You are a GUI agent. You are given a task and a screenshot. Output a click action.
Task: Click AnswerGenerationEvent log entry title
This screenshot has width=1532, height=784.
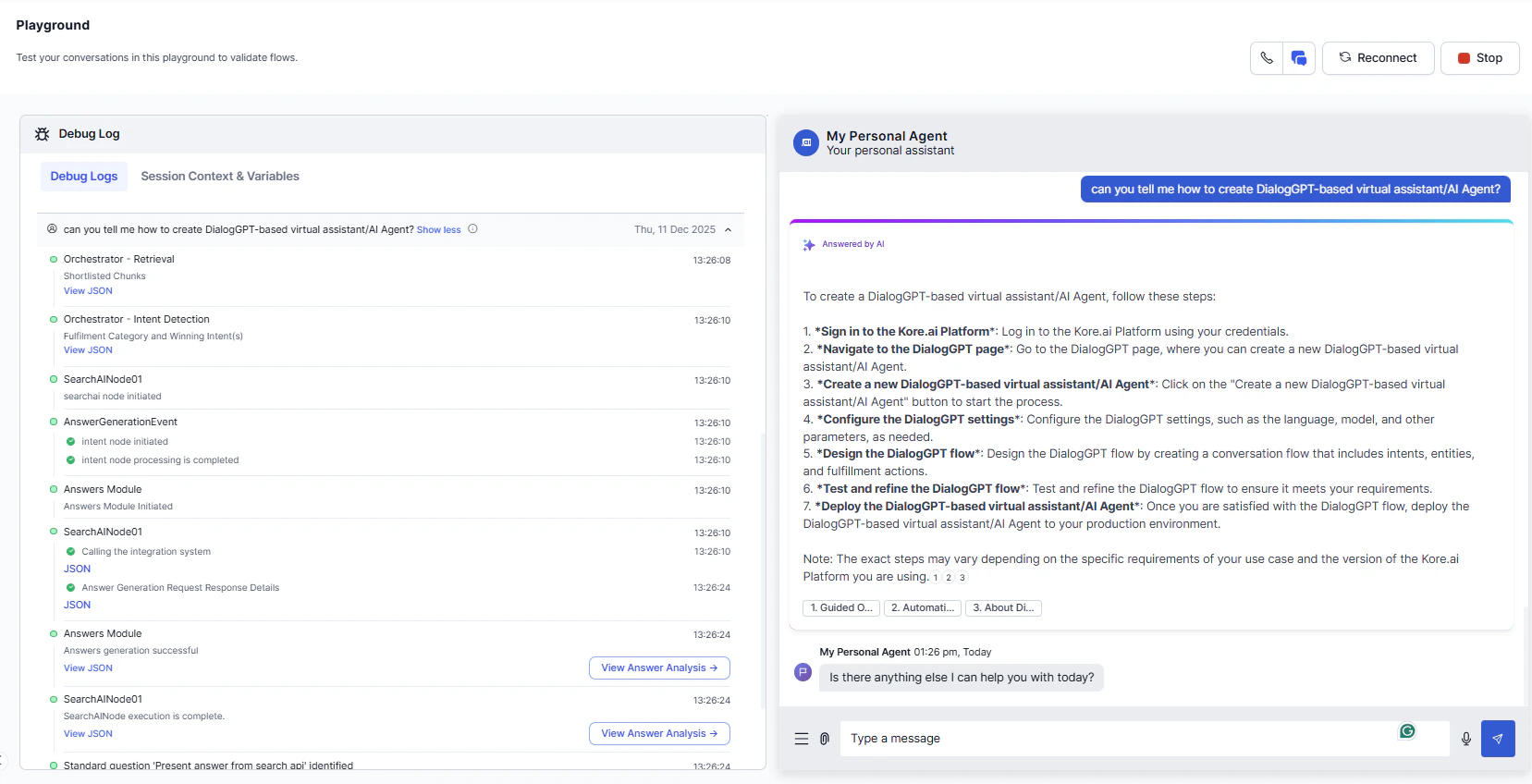120,422
